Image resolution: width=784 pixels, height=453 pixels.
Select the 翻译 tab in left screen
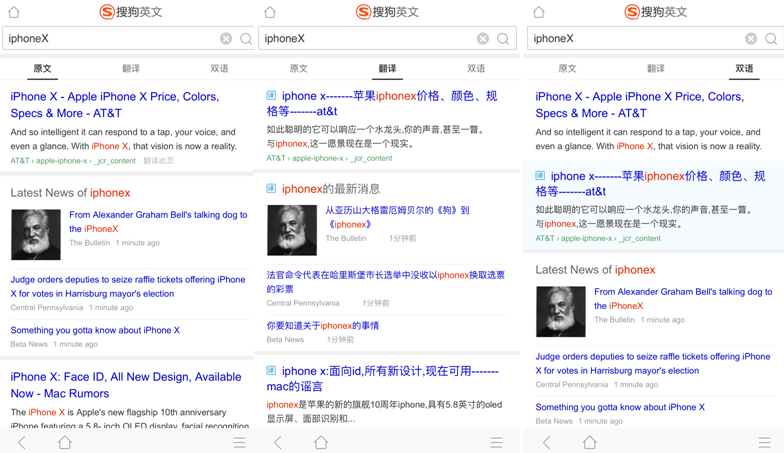point(131,68)
